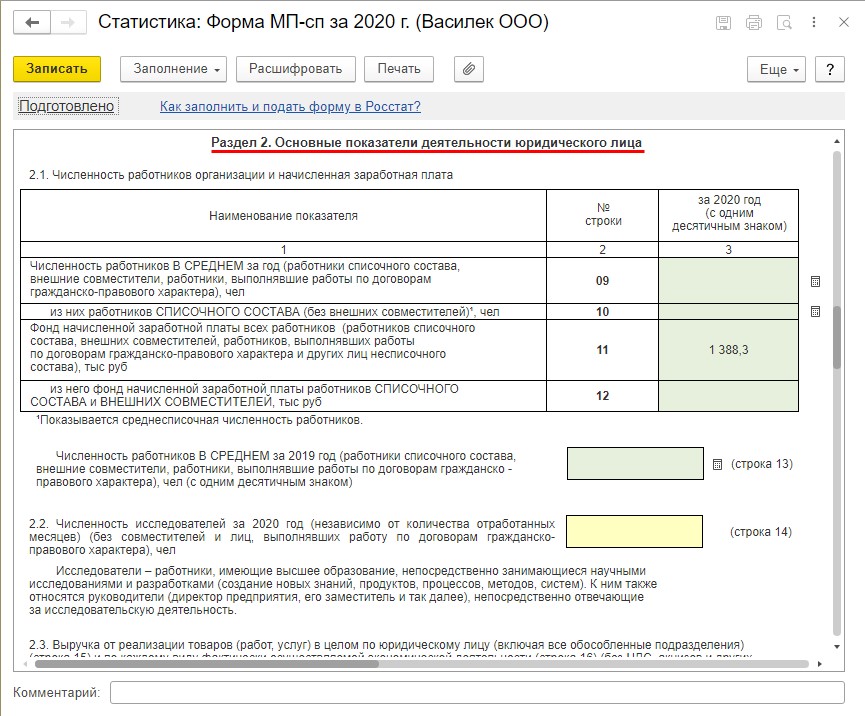Go forward with the right arrow button
The image size is (865, 716).
68,23
